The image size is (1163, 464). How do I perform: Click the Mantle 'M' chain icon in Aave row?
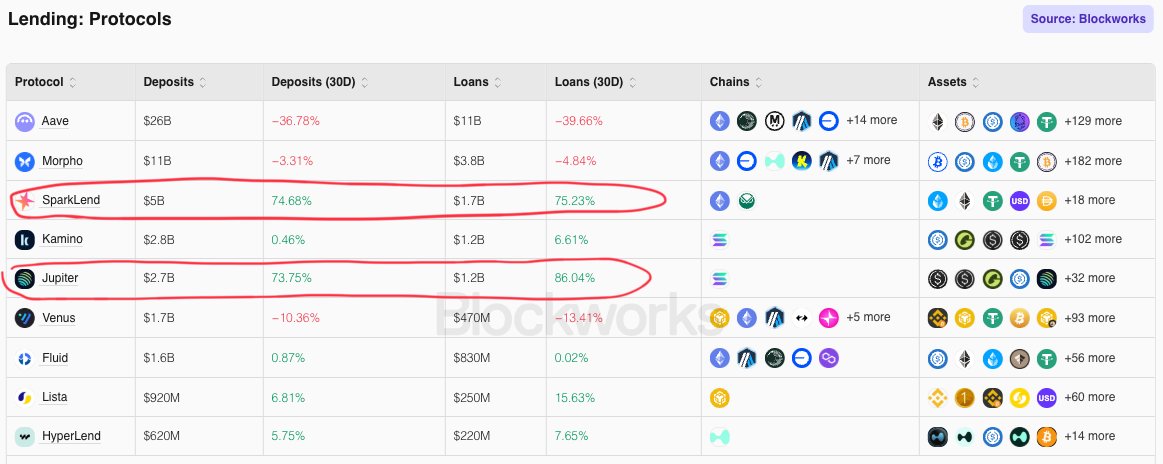(x=774, y=121)
